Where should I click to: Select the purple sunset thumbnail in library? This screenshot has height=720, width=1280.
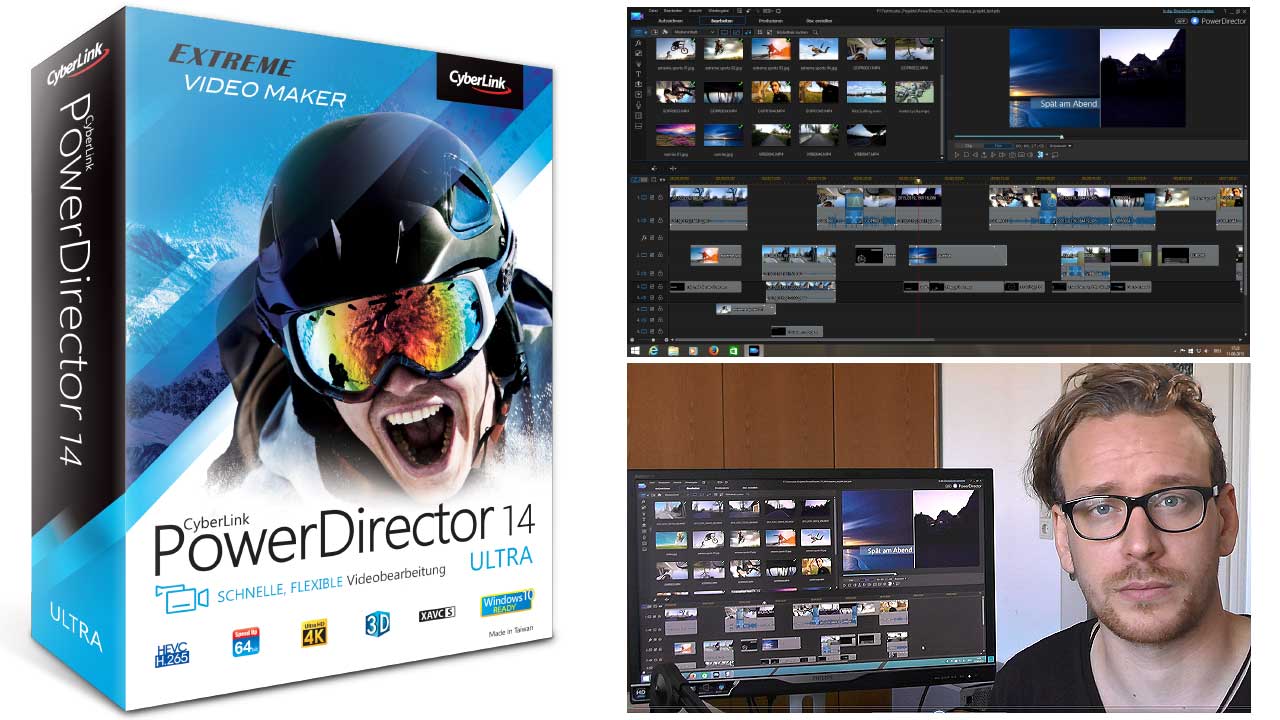point(675,135)
